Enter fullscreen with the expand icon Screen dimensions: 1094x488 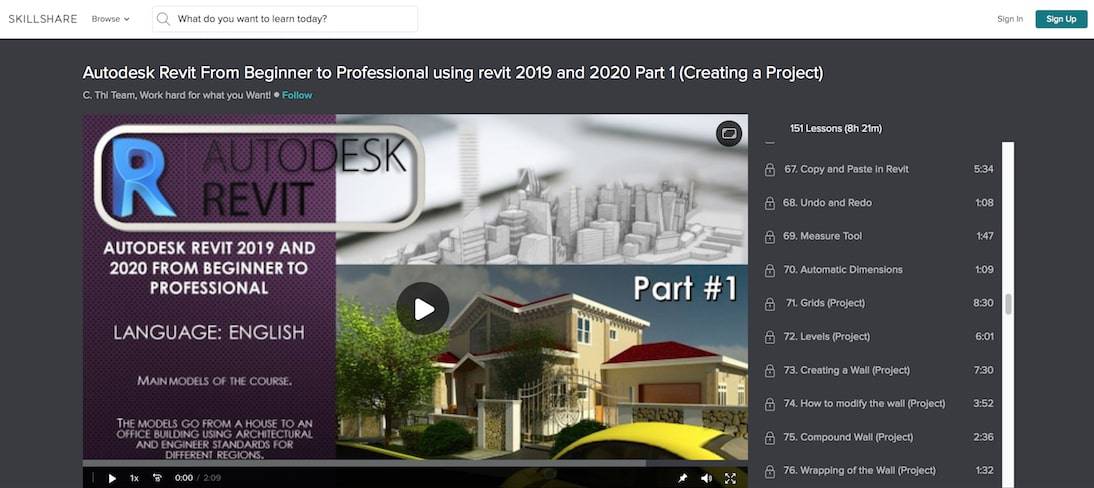pyautogui.click(x=730, y=478)
